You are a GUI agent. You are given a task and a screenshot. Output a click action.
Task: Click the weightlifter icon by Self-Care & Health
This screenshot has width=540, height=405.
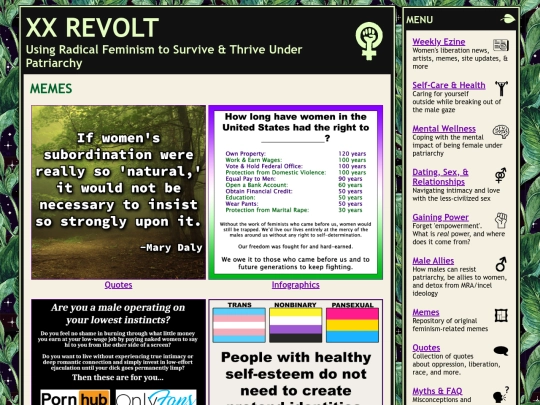coord(501,88)
